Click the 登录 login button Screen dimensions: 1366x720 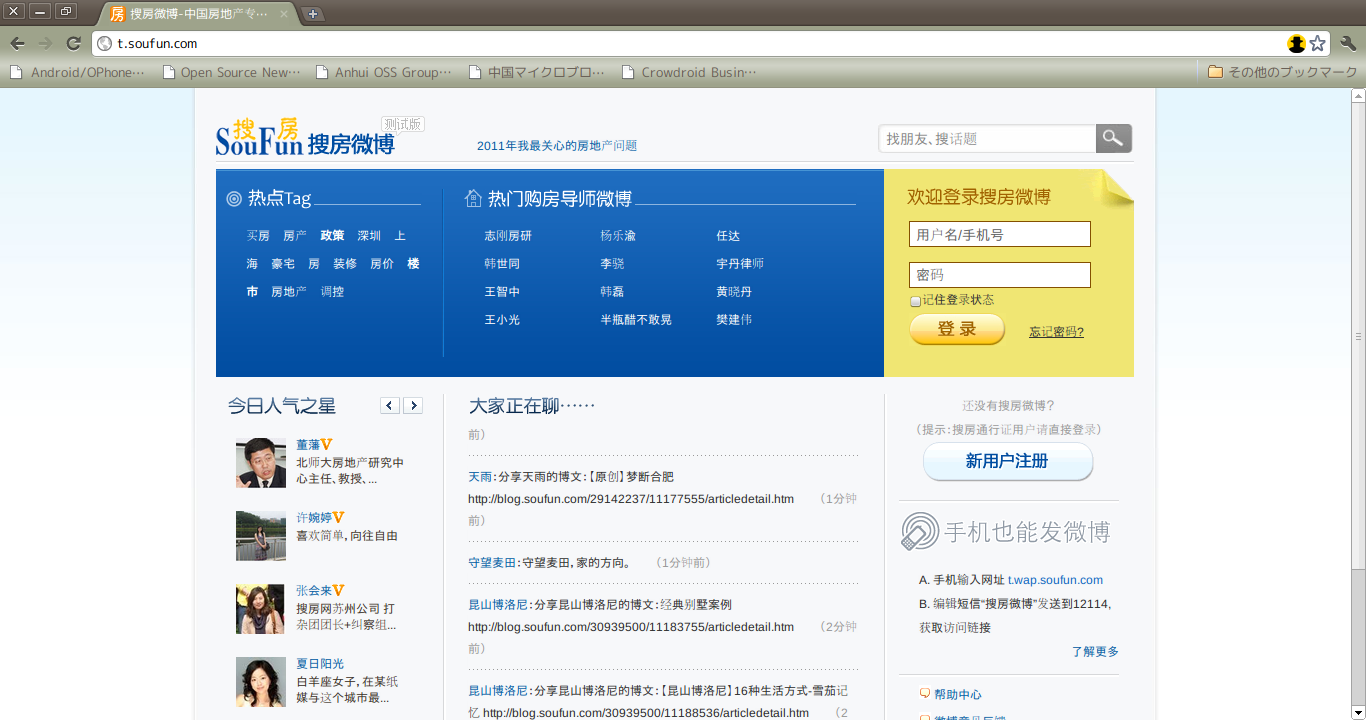(x=957, y=329)
